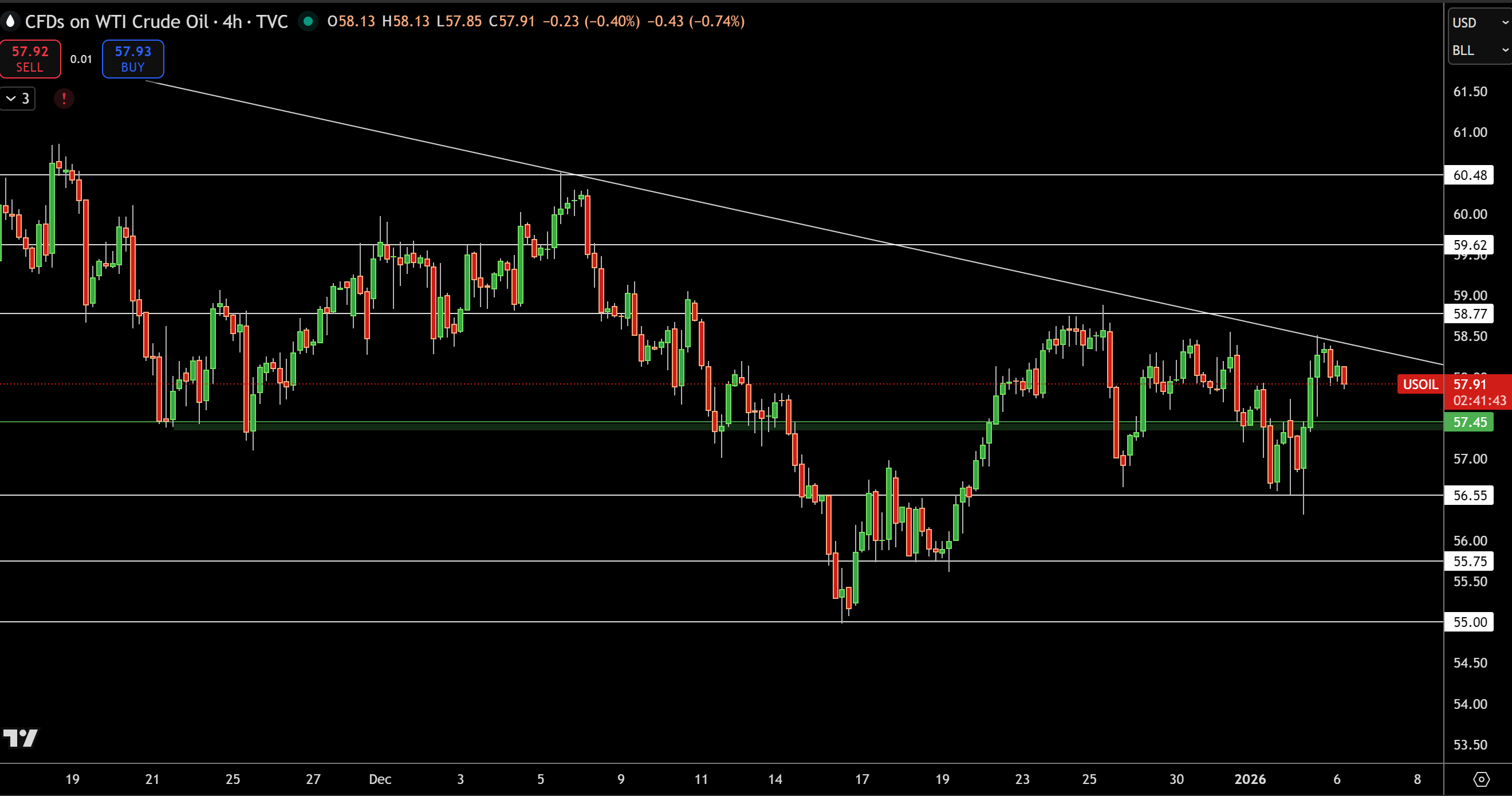Click the 2026 label on time axis
Image resolution: width=1512 pixels, height=796 pixels.
[x=1250, y=779]
